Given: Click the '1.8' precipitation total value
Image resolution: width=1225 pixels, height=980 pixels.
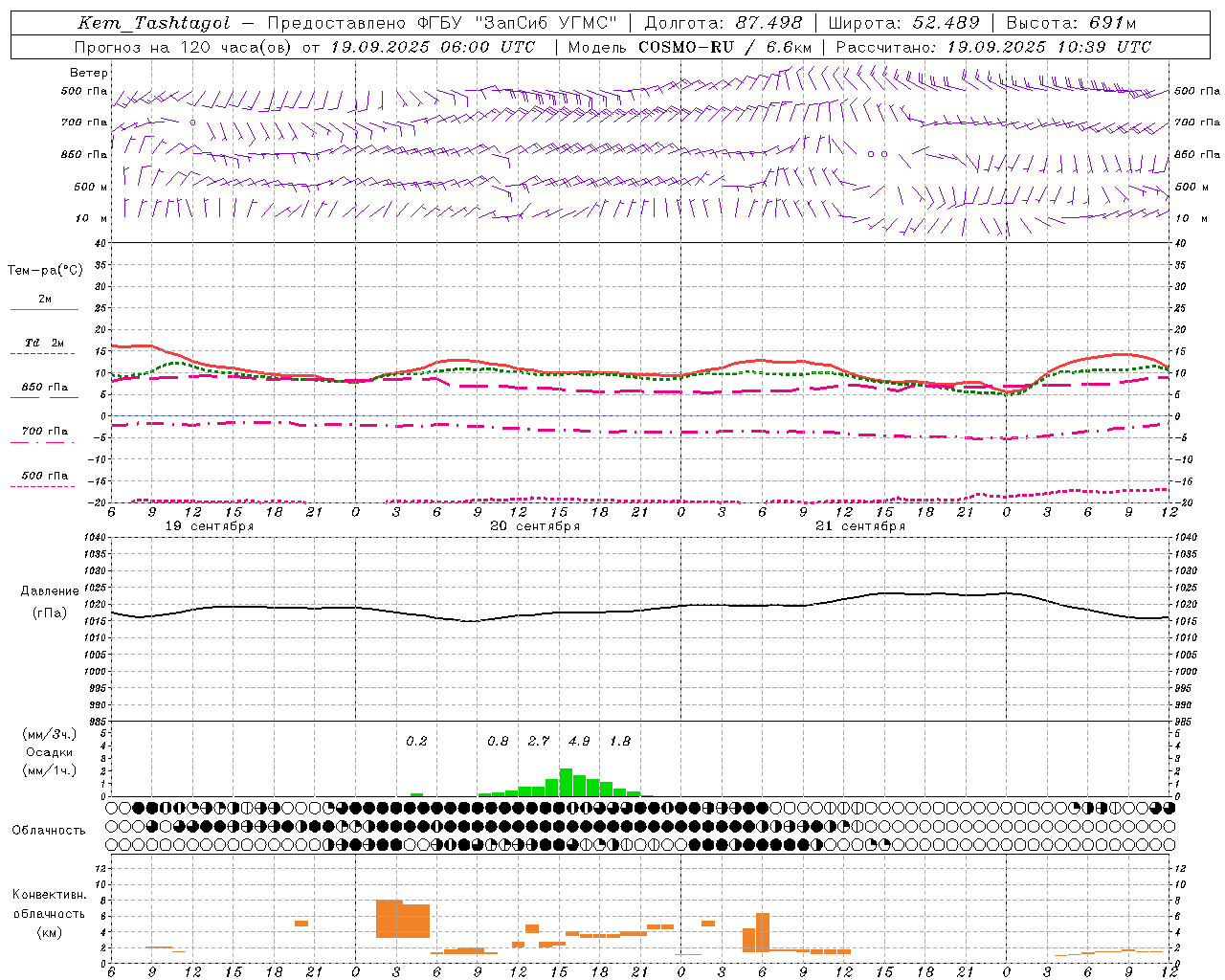Looking at the screenshot, I should (620, 742).
